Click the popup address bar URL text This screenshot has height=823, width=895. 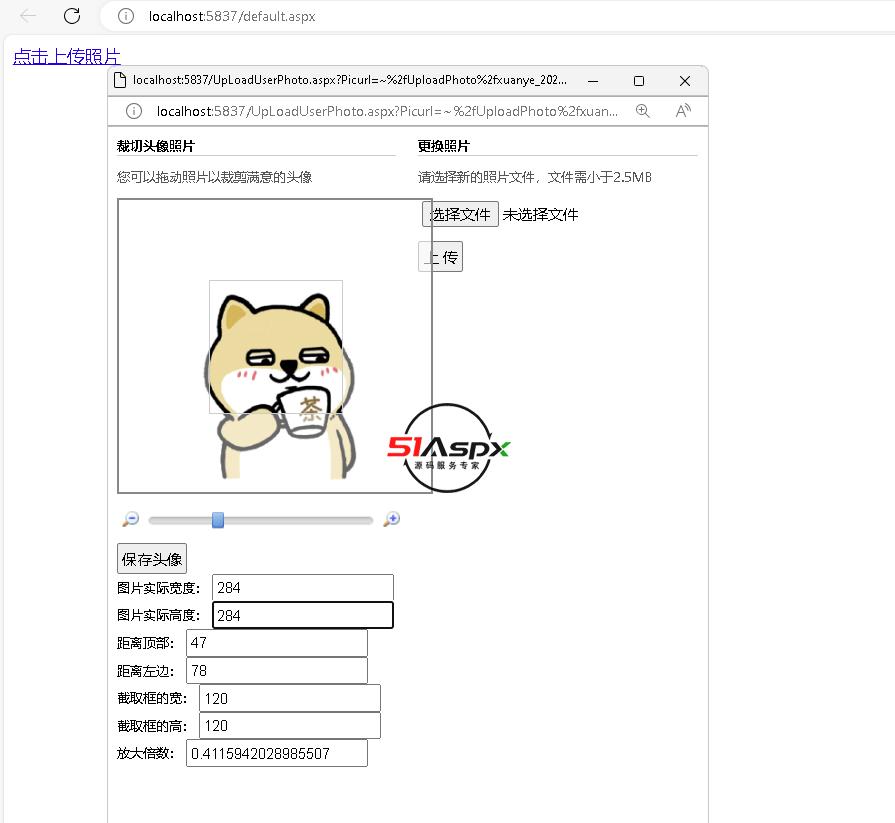[387, 111]
